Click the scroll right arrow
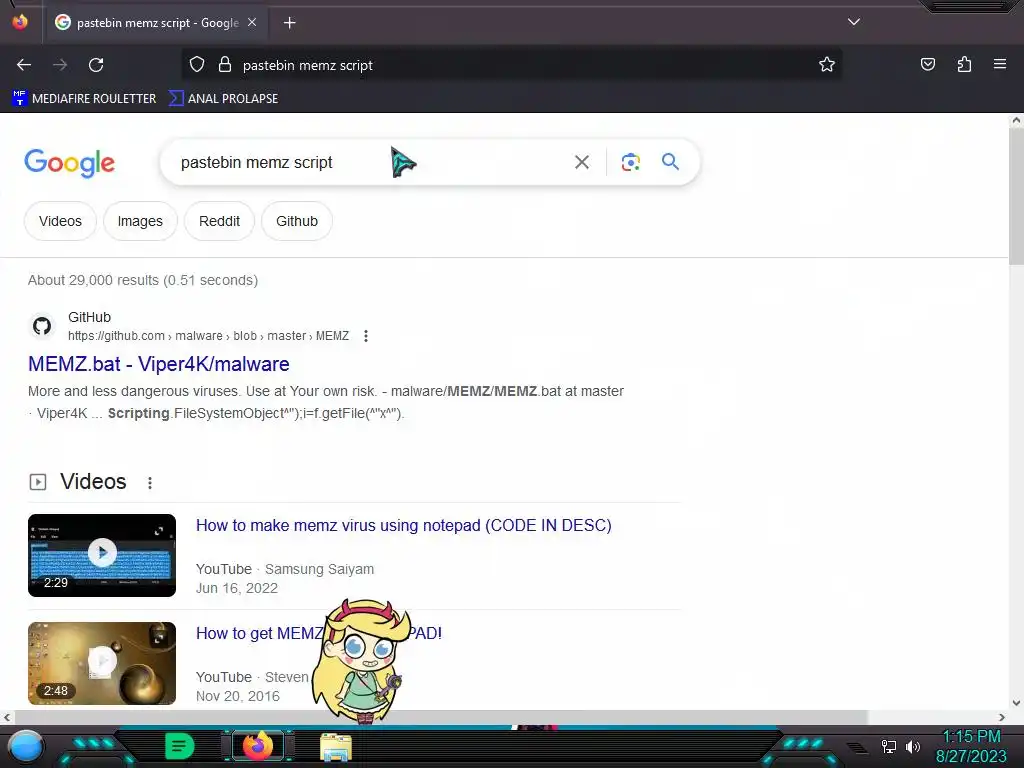 click(x=1002, y=717)
